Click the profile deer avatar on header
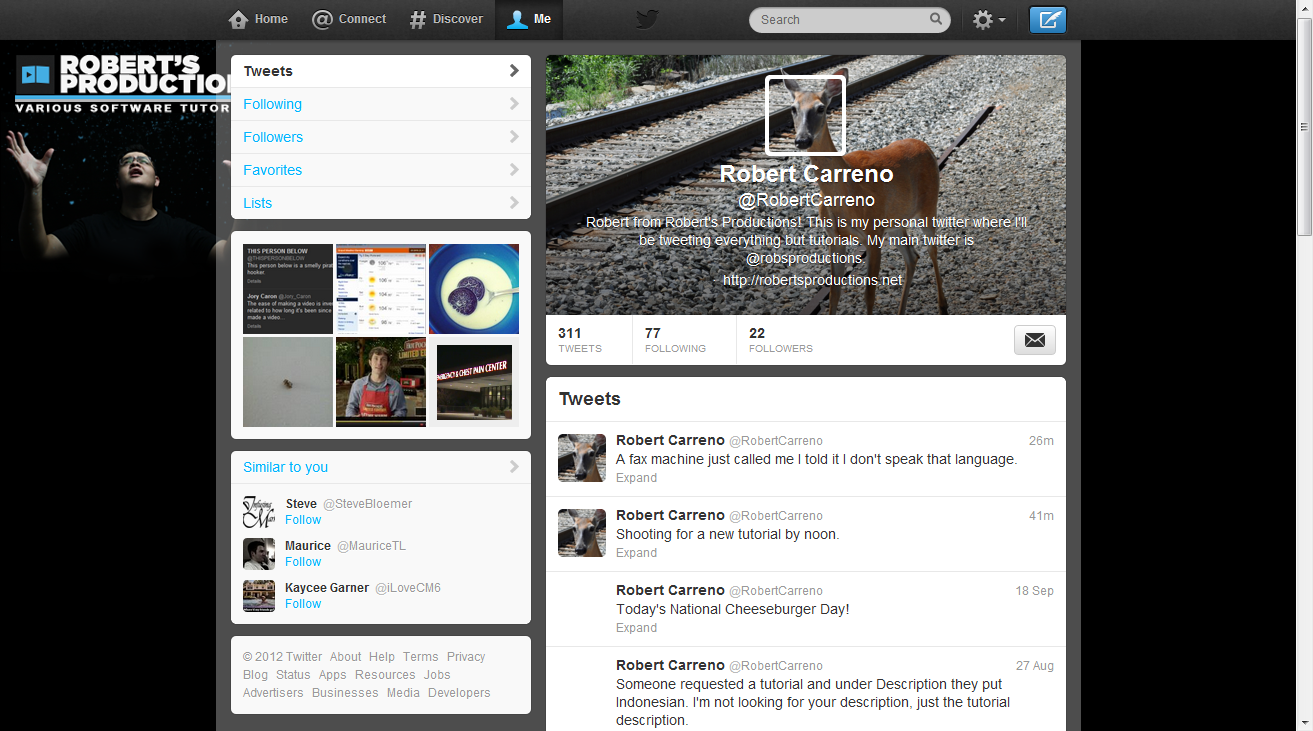Screen dimensions: 1313x731 tap(805, 116)
